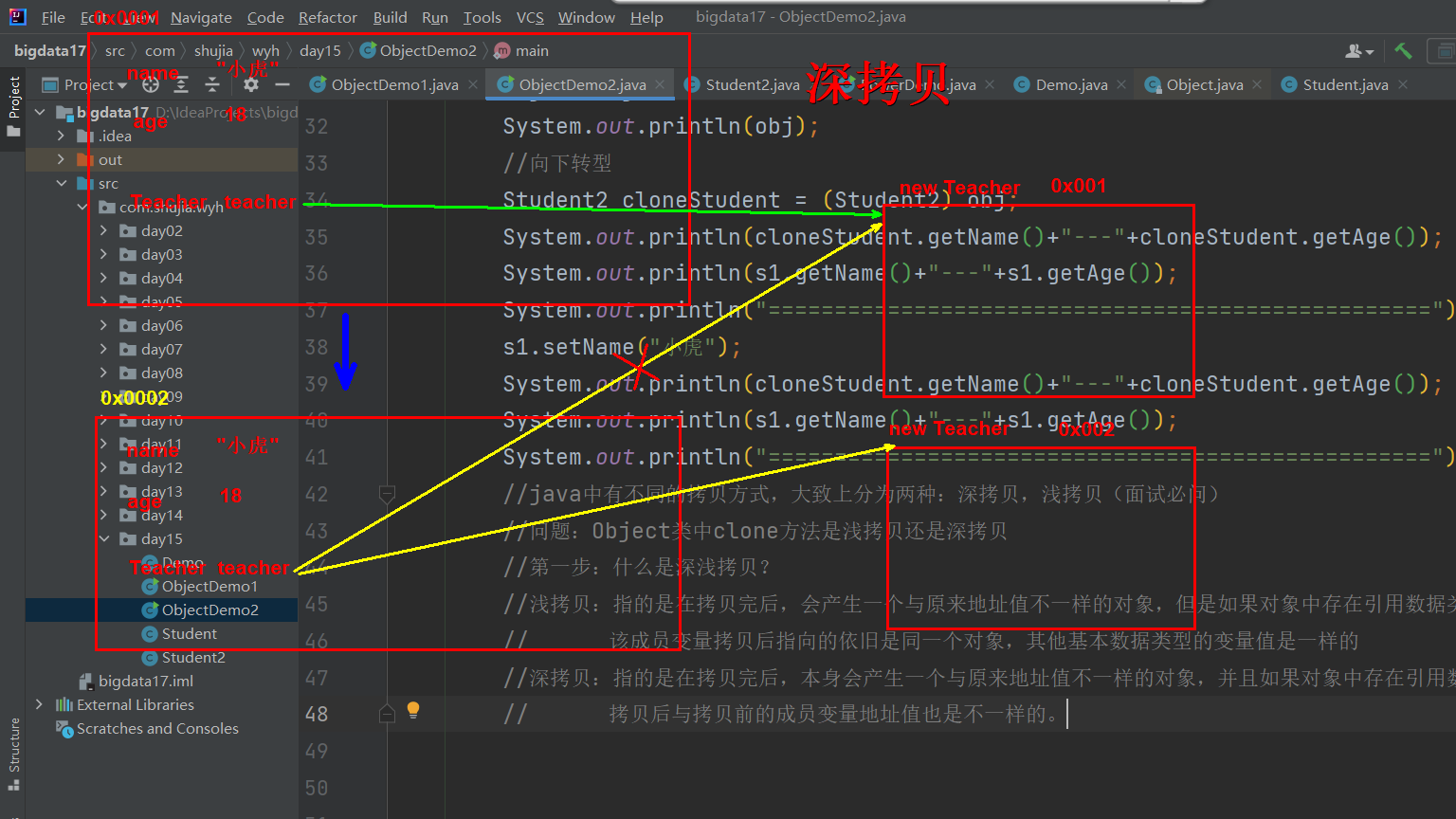Hide the Project panel with minus icon

pos(282,84)
